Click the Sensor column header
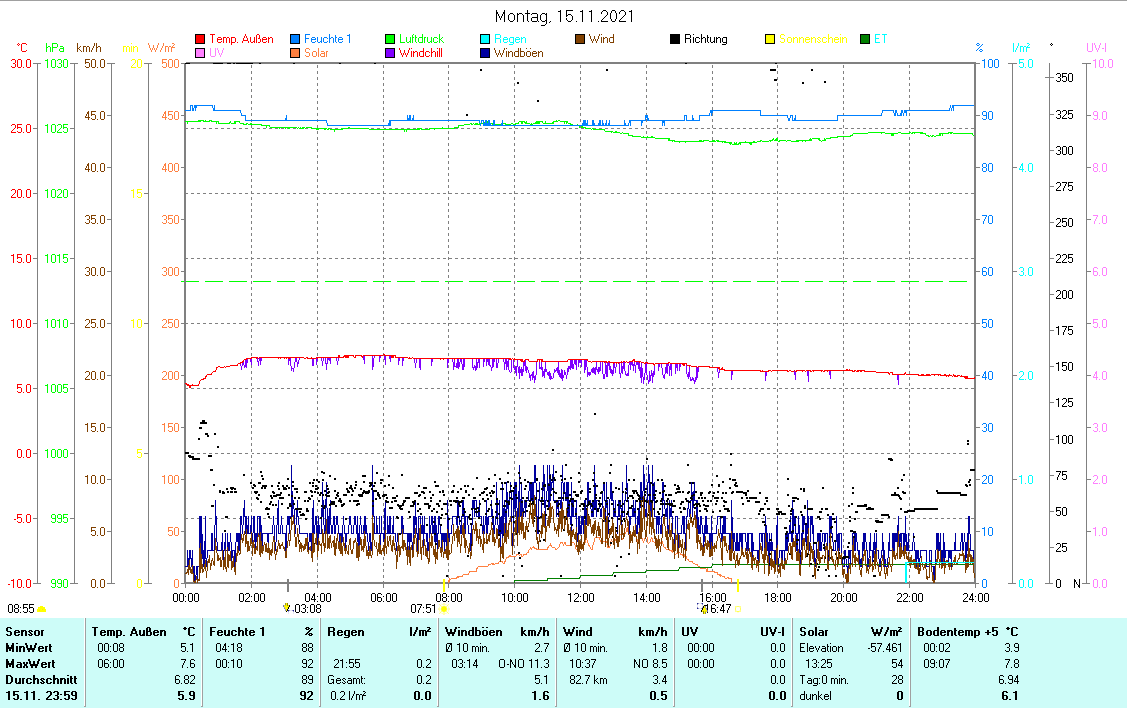This screenshot has height=708, width=1127. (x=25, y=632)
